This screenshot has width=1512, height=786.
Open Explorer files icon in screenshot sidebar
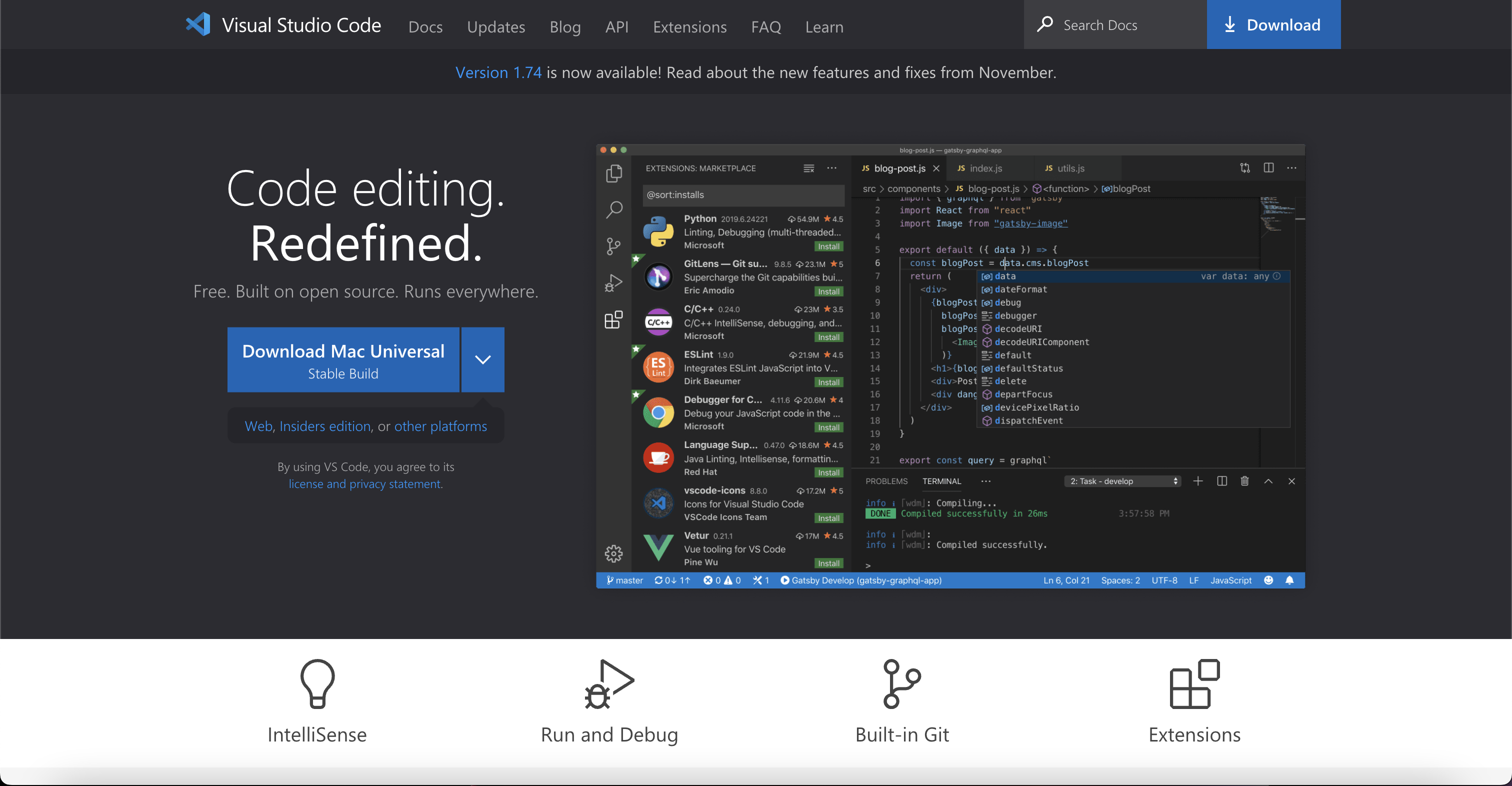(614, 173)
